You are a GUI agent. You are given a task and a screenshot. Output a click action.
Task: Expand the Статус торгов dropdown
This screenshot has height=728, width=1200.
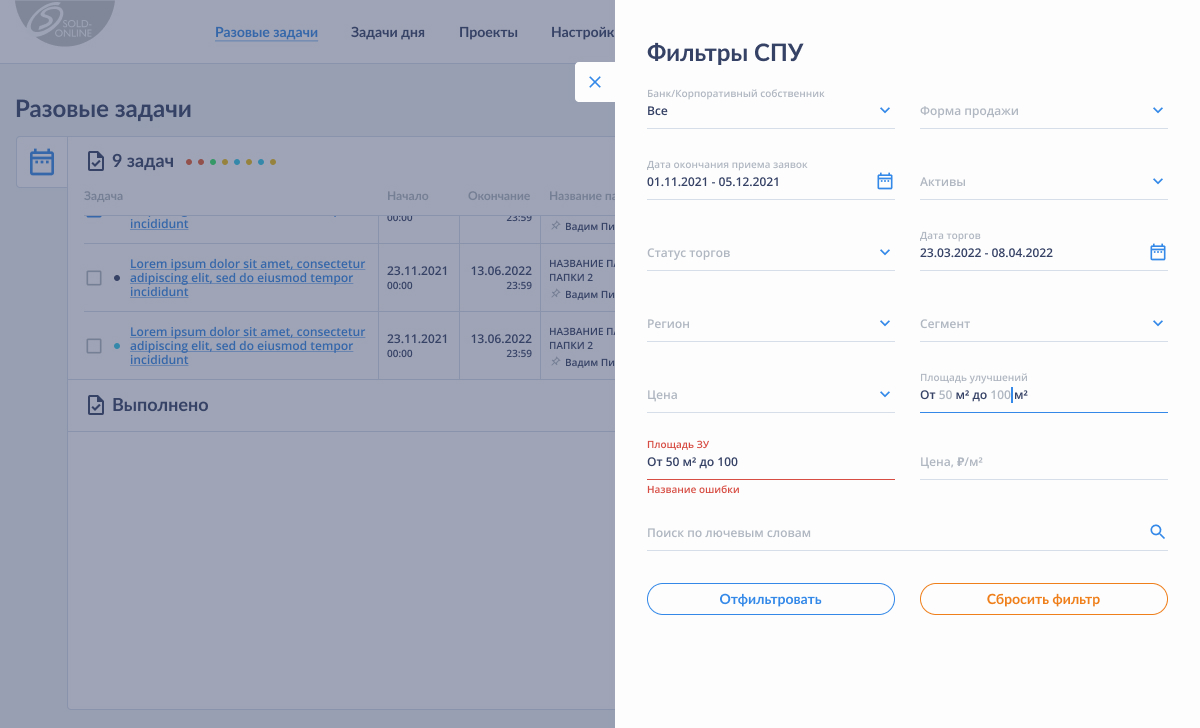pyautogui.click(x=771, y=253)
